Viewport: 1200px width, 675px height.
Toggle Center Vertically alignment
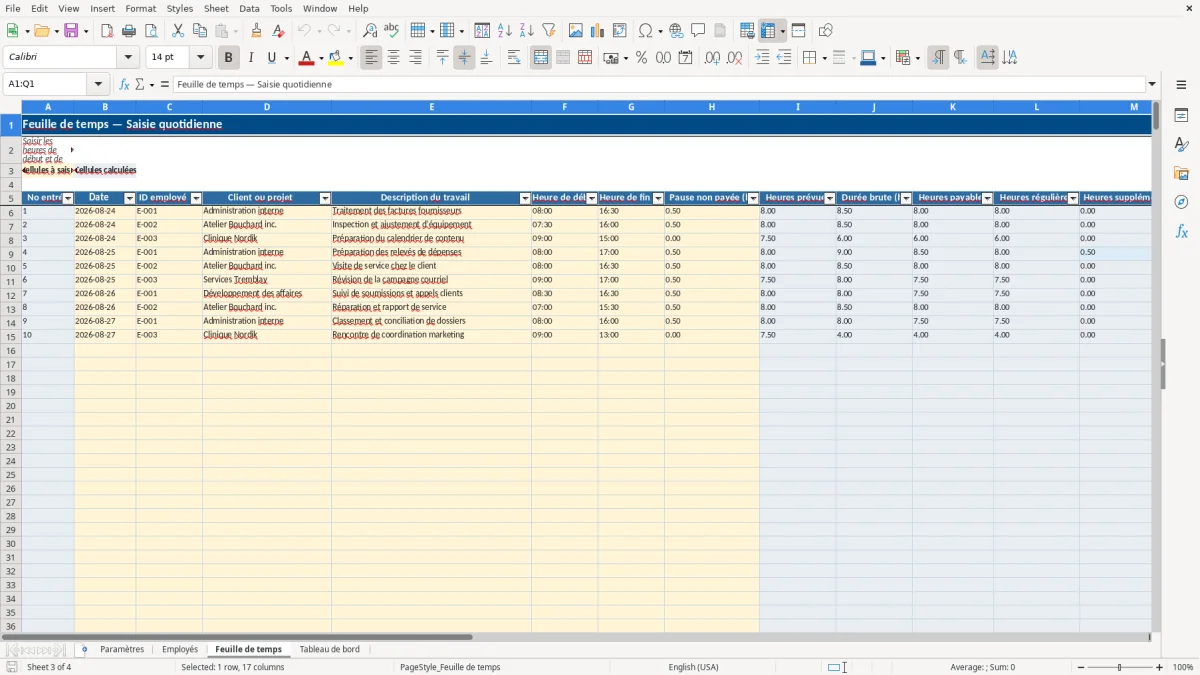pyautogui.click(x=464, y=58)
